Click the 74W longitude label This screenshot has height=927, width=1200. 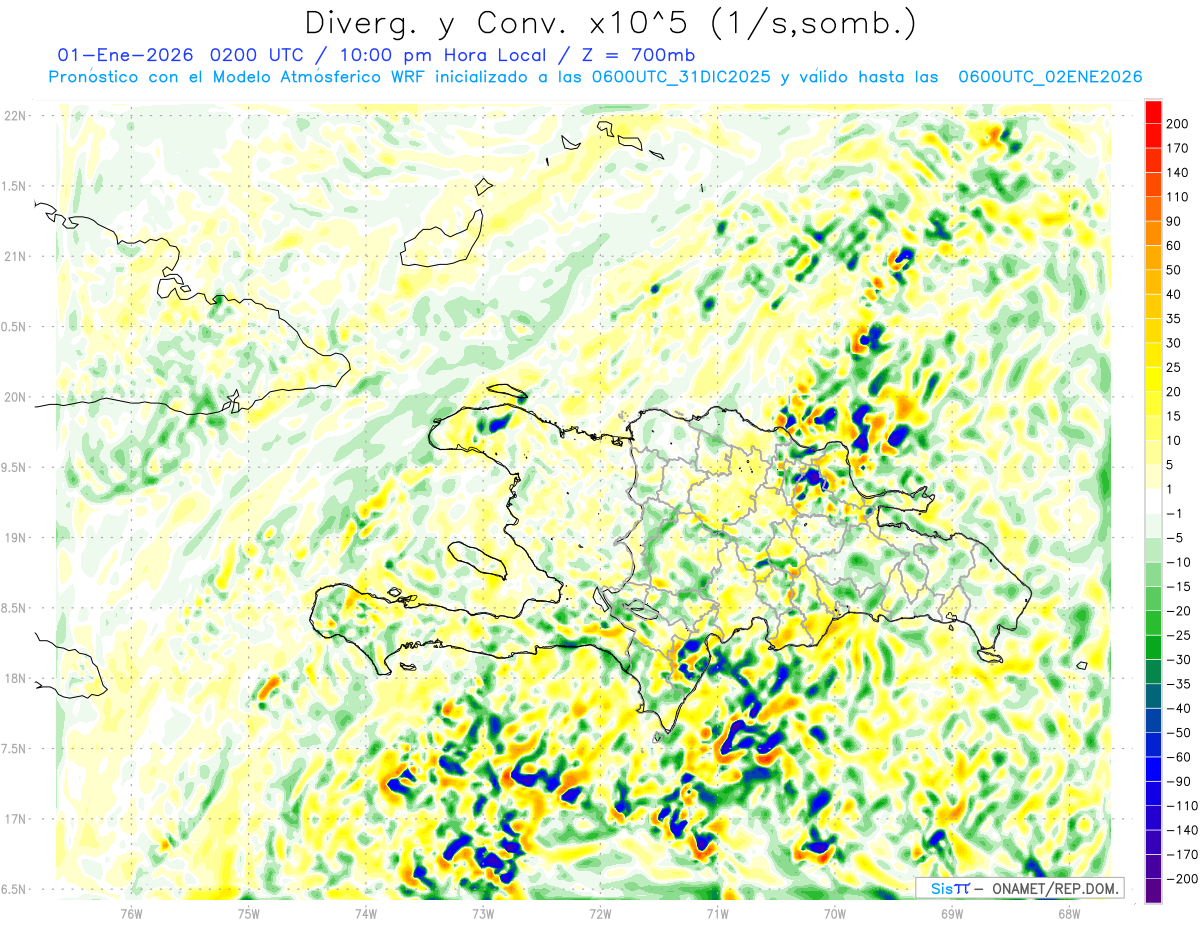[x=365, y=913]
